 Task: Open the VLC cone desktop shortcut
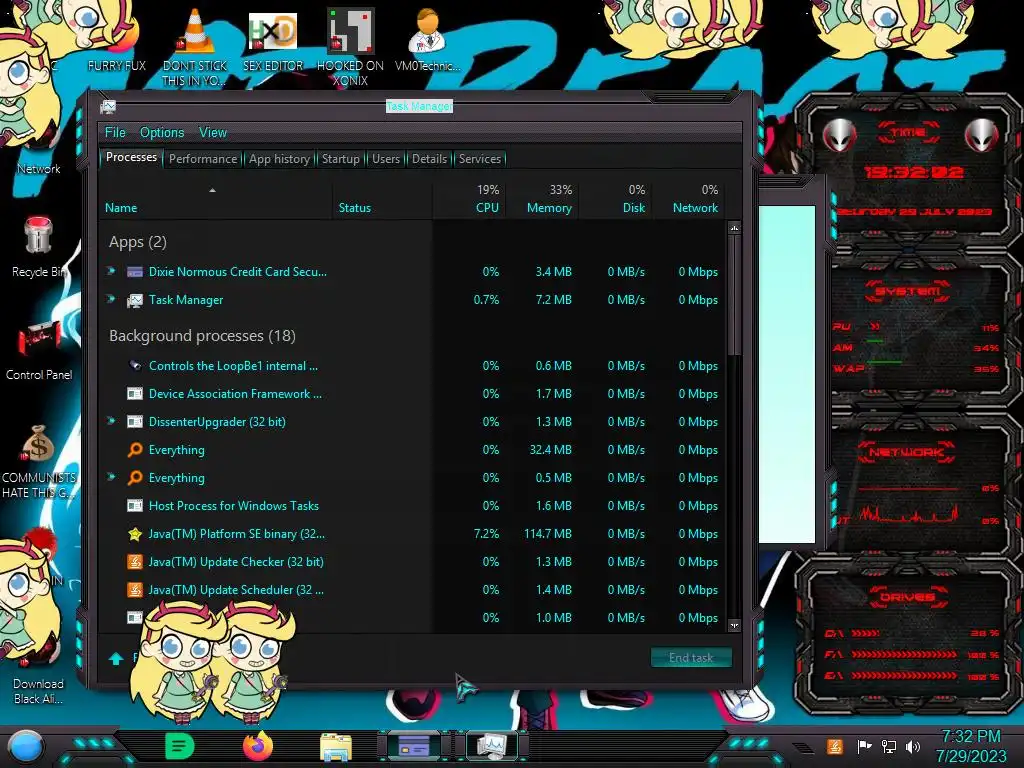(x=195, y=46)
